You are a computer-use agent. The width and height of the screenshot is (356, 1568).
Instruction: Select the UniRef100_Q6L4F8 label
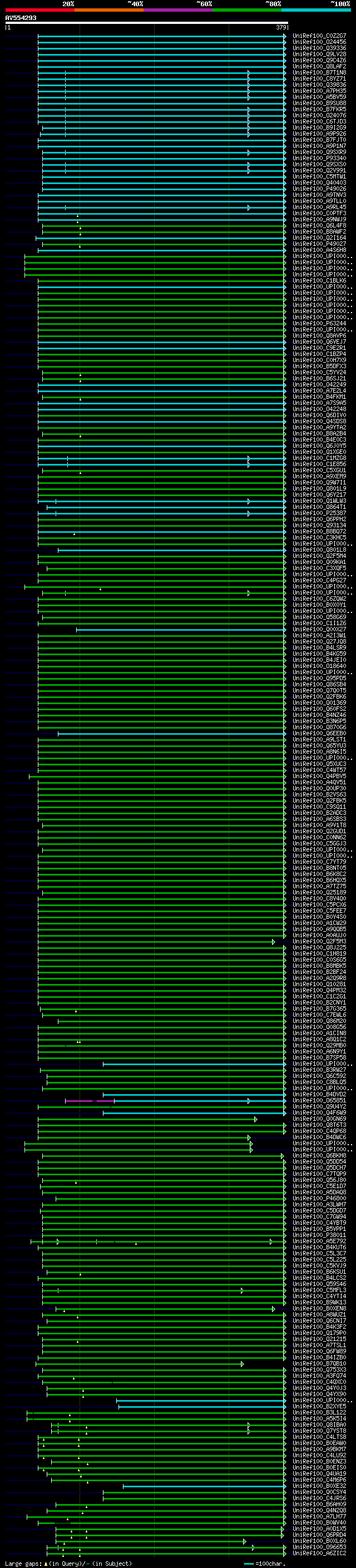coord(319,225)
